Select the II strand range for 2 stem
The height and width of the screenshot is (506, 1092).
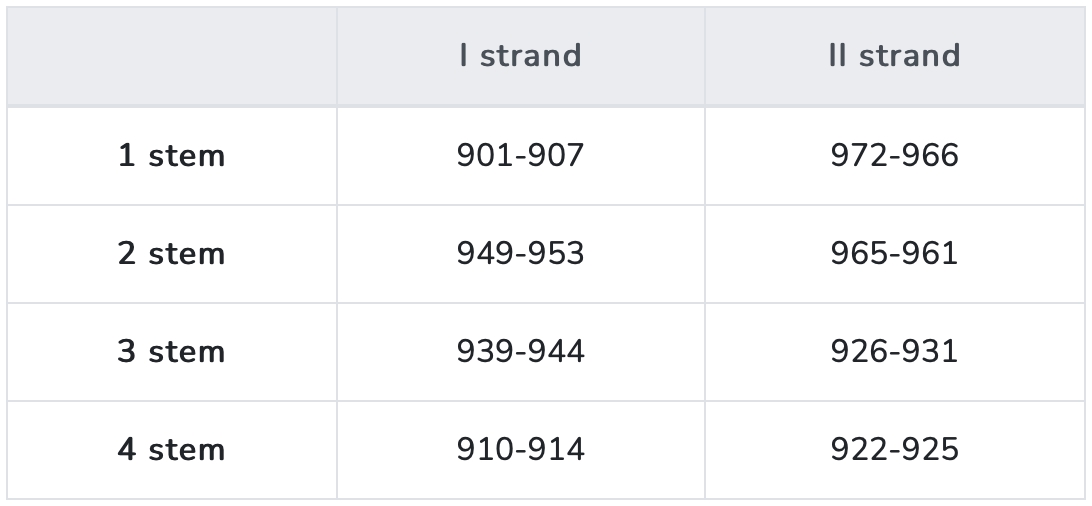[x=894, y=254]
